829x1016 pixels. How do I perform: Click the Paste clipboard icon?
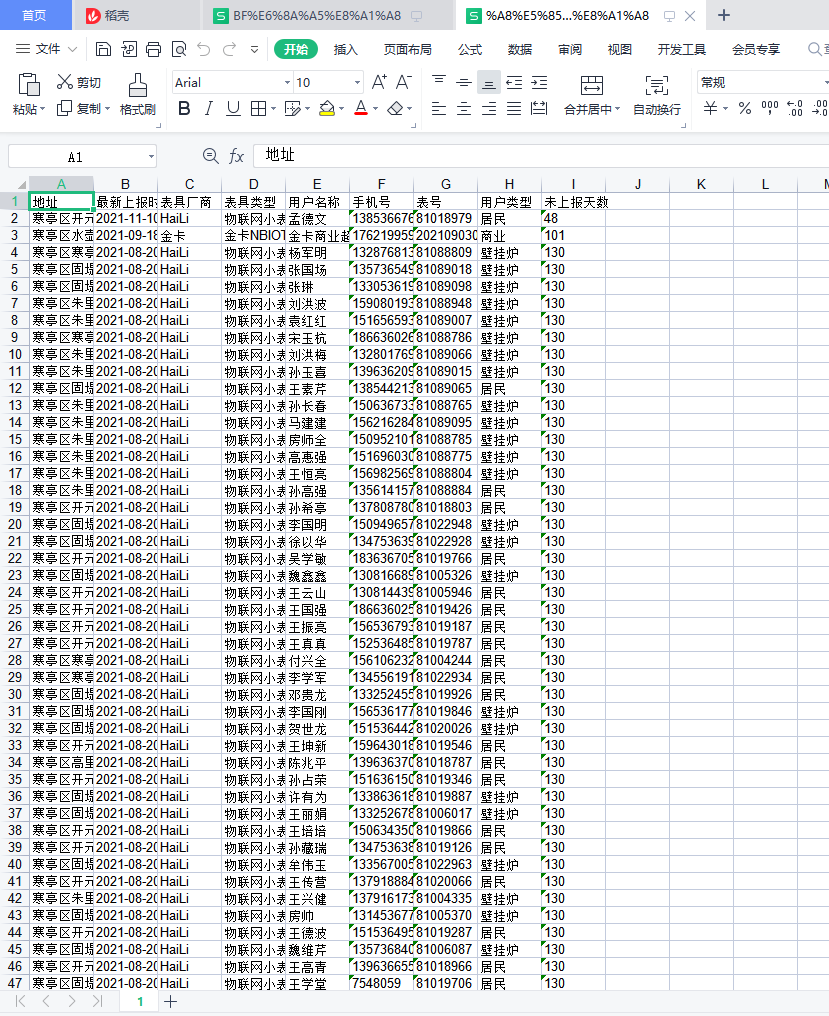[x=29, y=85]
